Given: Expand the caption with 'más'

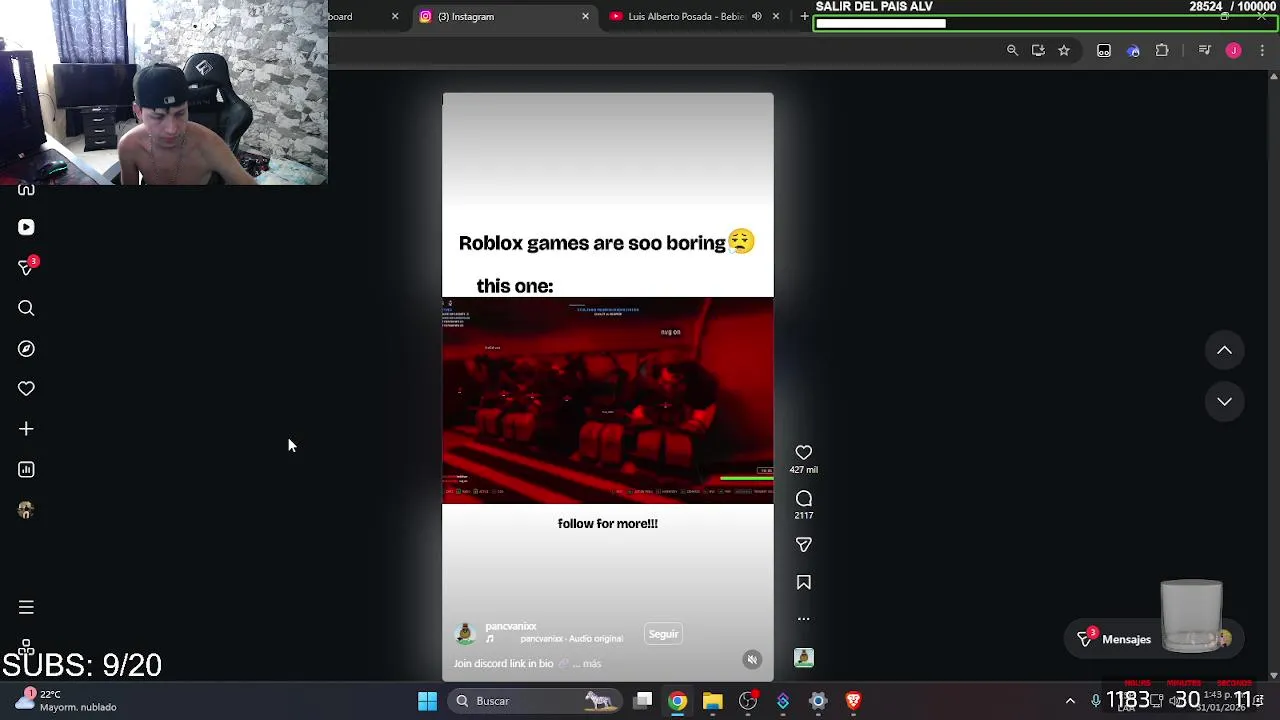Looking at the screenshot, I should (x=592, y=663).
